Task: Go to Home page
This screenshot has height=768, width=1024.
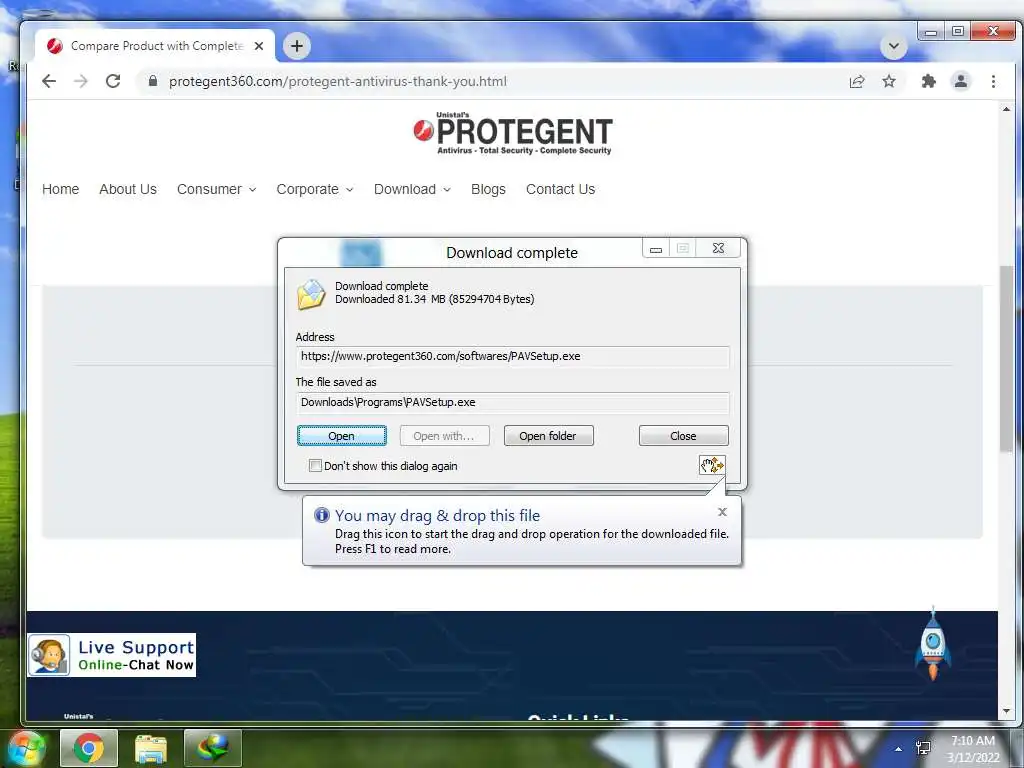Action: click(x=61, y=189)
